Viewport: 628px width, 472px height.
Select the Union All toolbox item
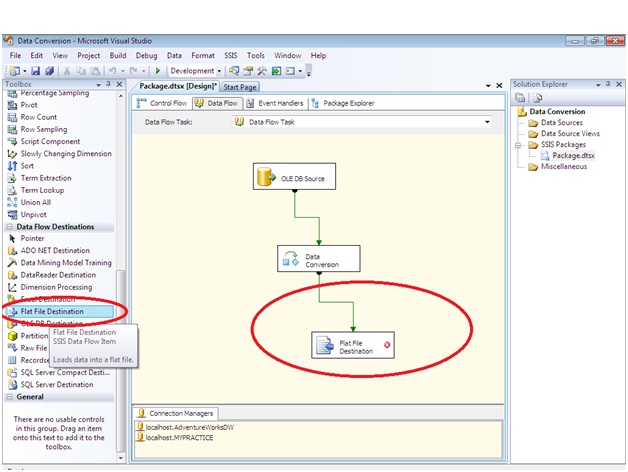(35, 202)
